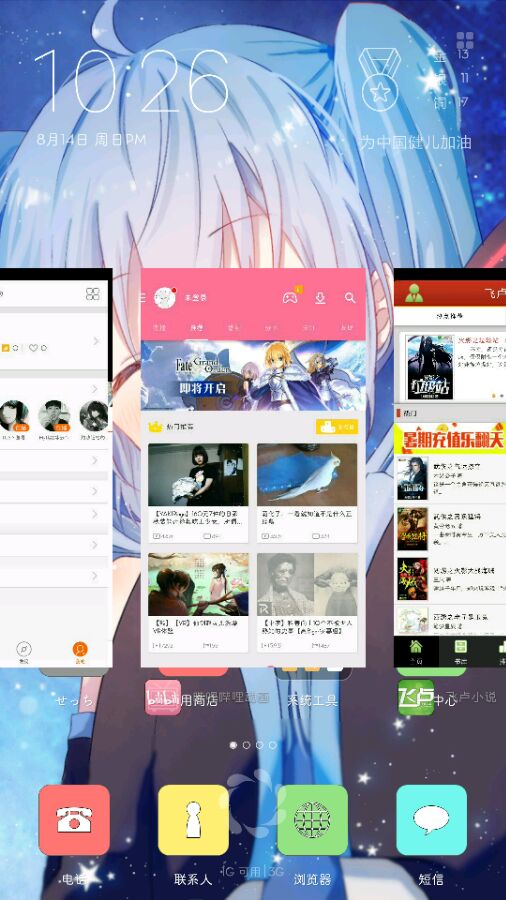Open the white parrot video thumbnail
This screenshot has height=900, width=506.
307,475
